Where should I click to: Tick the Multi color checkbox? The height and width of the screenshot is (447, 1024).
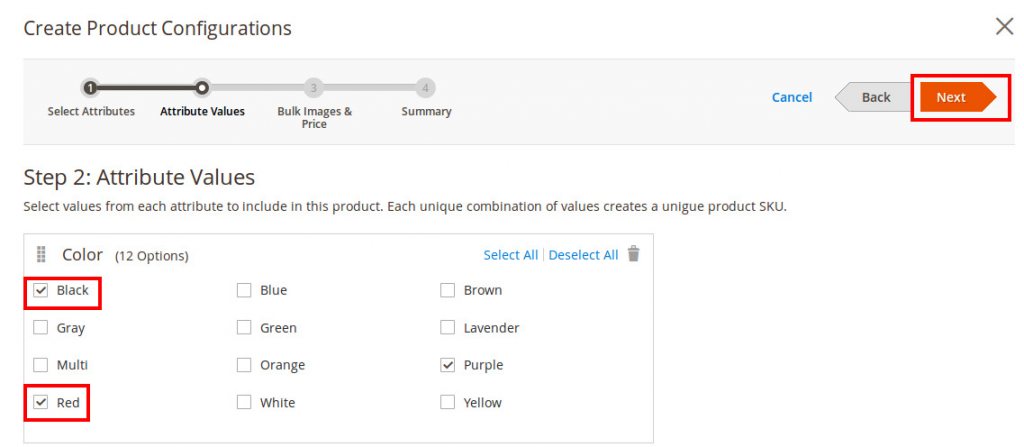tap(41, 365)
